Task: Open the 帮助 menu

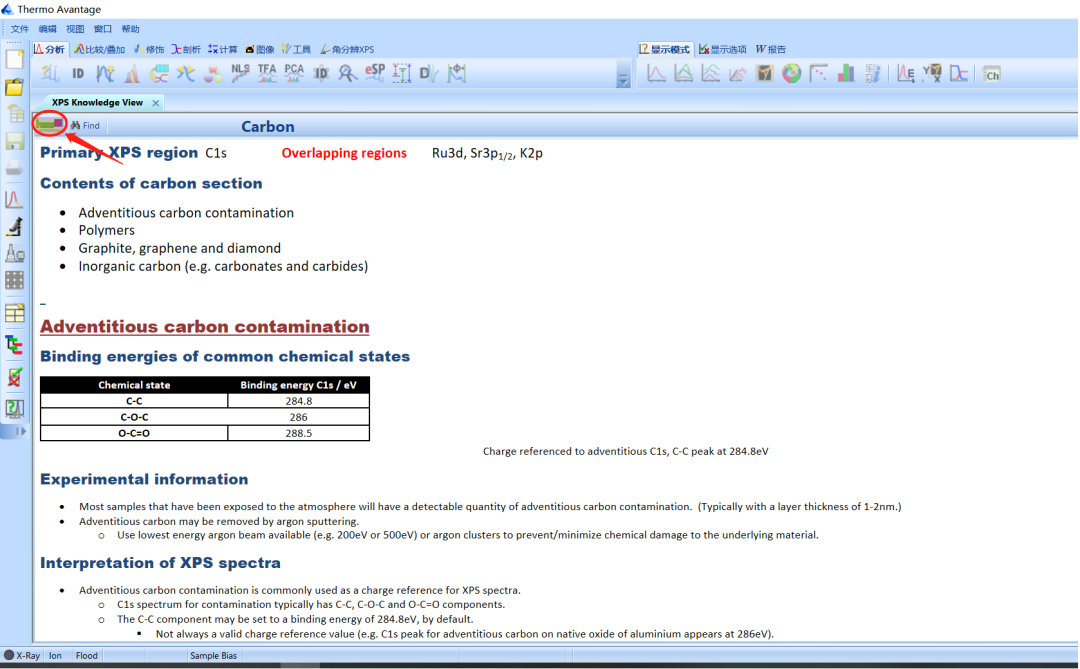Action: [130, 29]
